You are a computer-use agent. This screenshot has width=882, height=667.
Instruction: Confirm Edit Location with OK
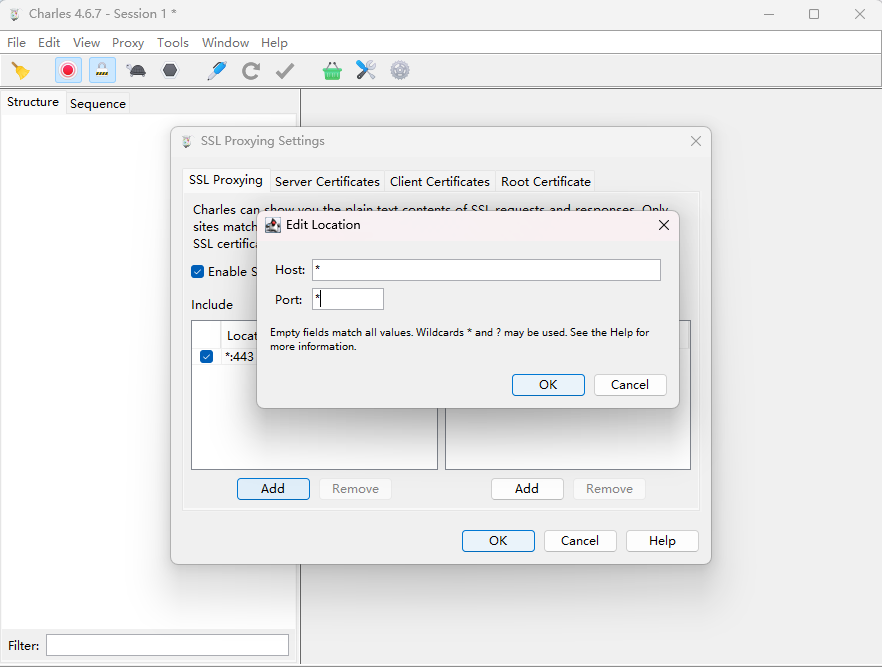(548, 385)
